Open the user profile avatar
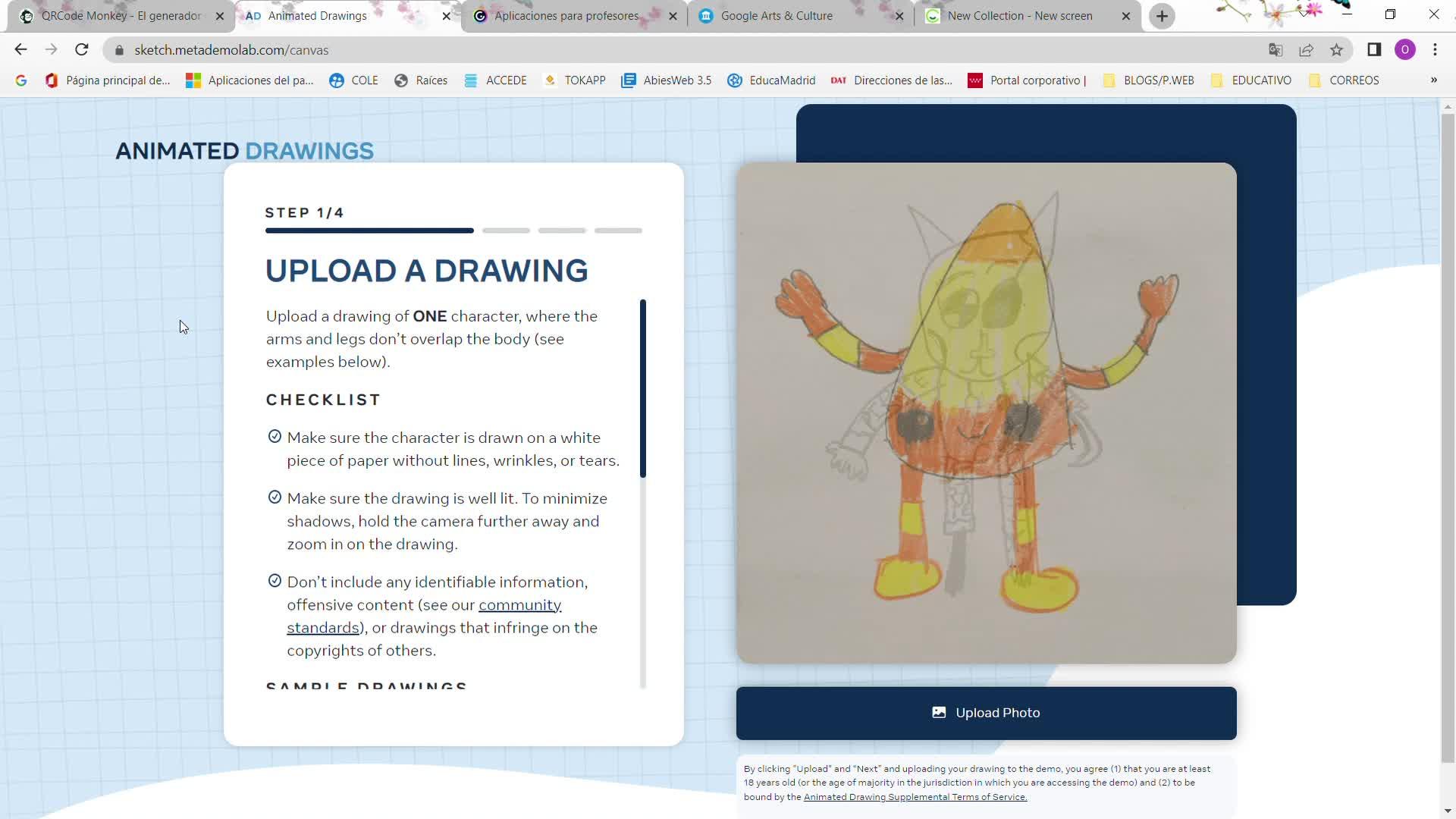This screenshot has height=819, width=1456. pos(1404,50)
